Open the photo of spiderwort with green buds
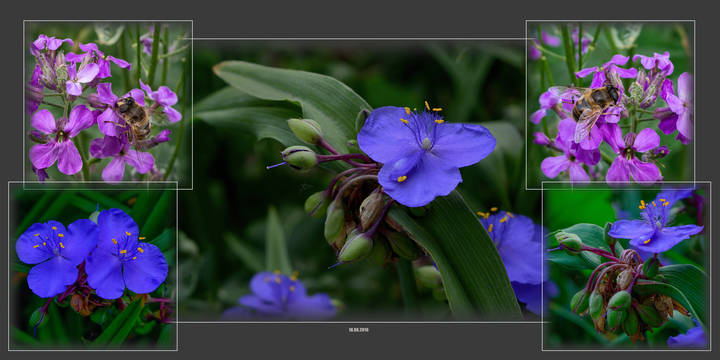The width and height of the screenshot is (720, 360). (626, 266)
